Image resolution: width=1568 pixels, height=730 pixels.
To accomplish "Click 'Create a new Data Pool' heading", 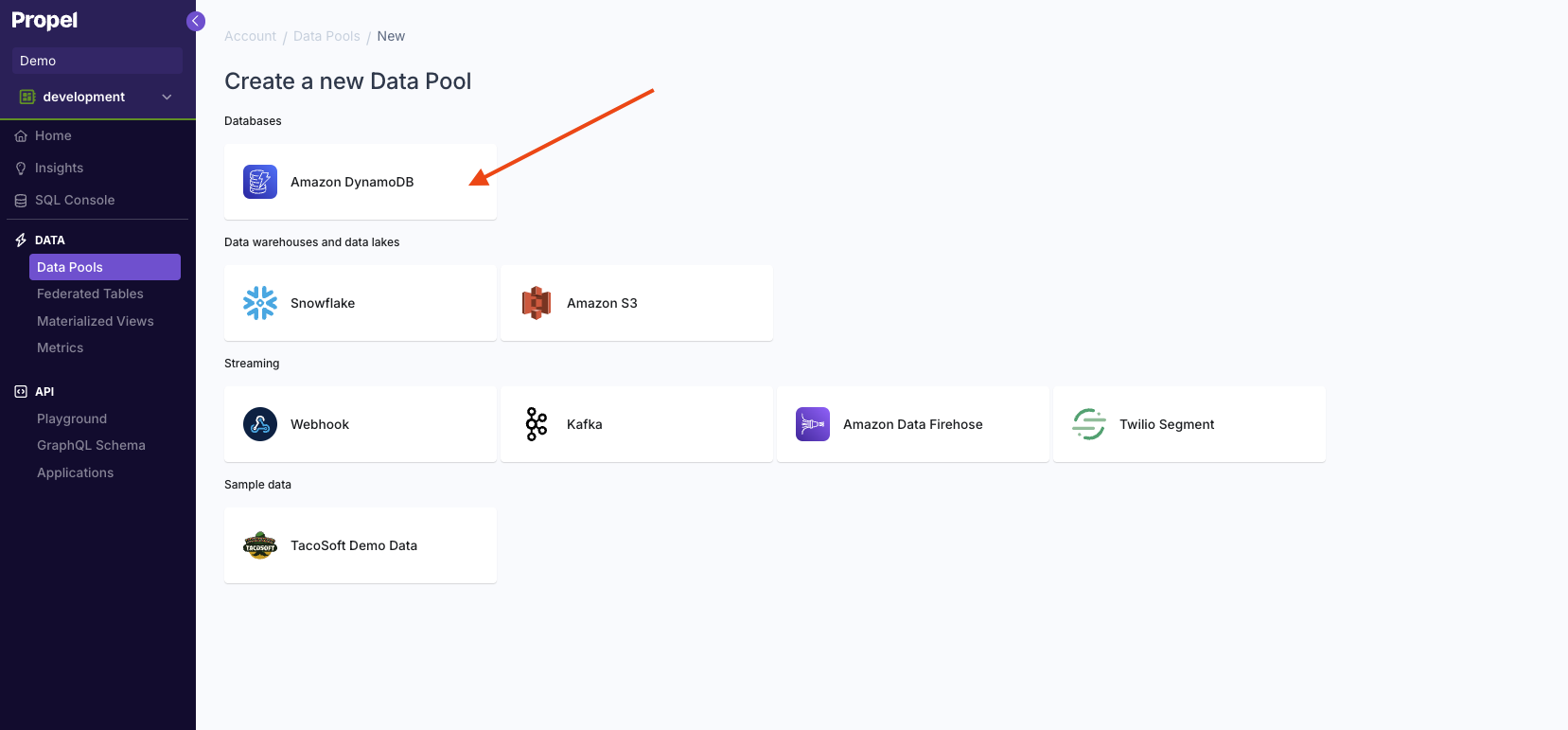I will (x=347, y=81).
